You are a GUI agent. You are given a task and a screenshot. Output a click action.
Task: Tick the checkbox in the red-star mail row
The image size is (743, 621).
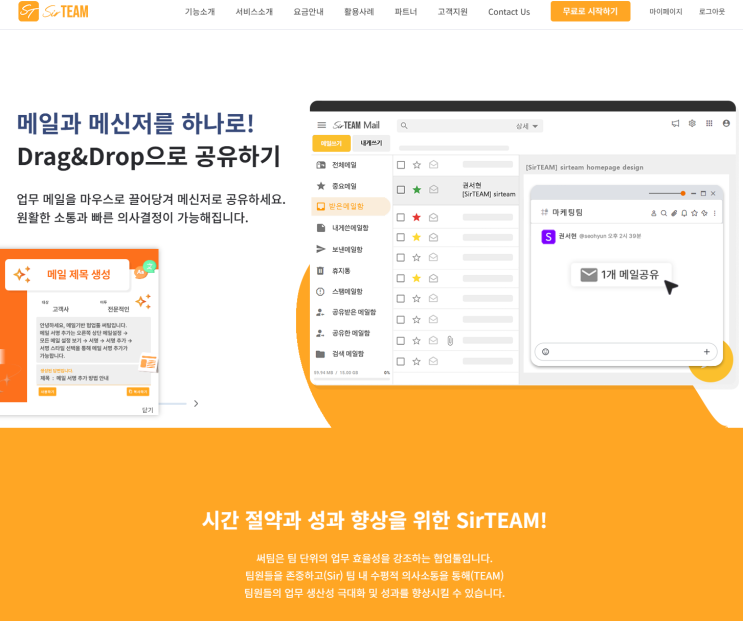tap(401, 217)
